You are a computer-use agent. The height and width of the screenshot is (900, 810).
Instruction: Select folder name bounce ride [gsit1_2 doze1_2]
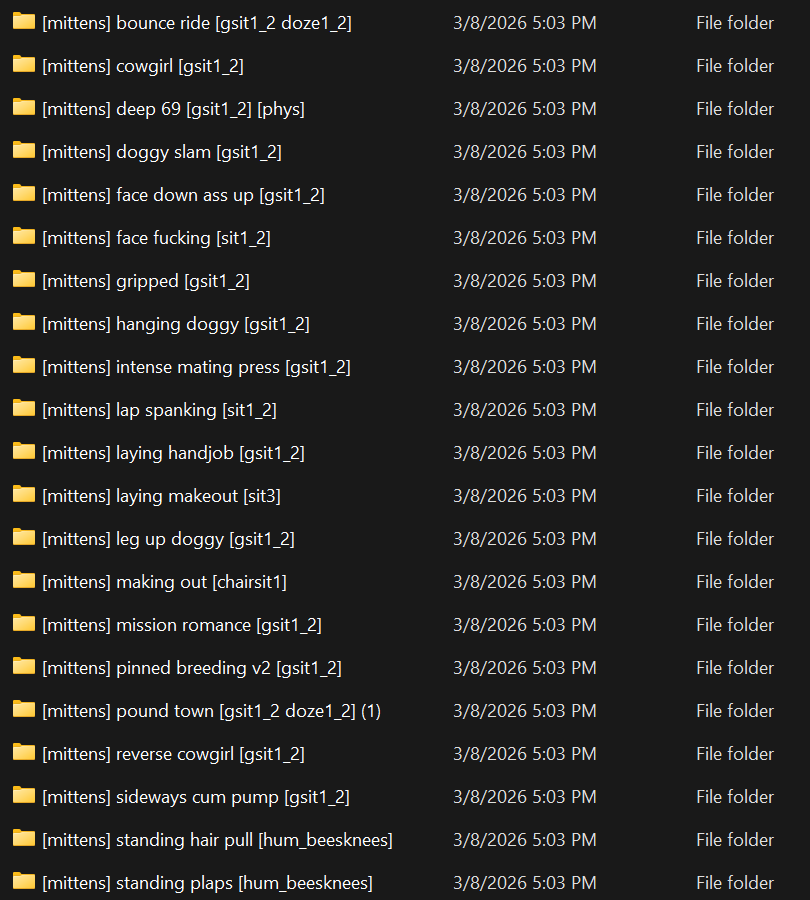197,23
